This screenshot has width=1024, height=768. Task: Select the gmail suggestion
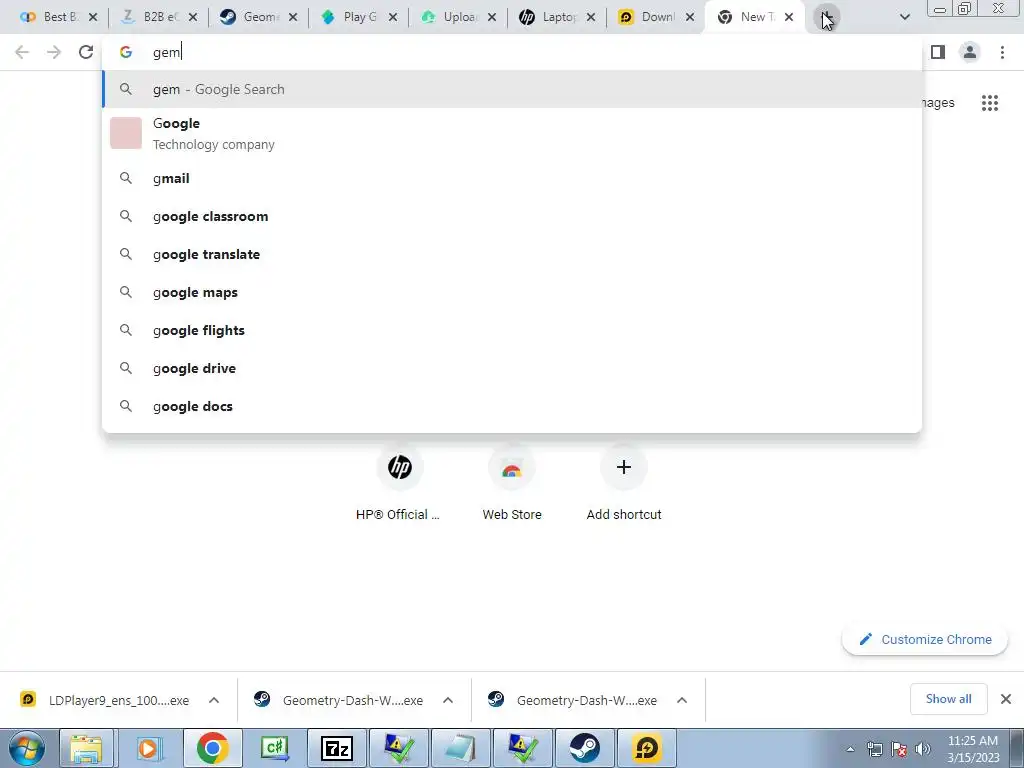(x=512, y=178)
